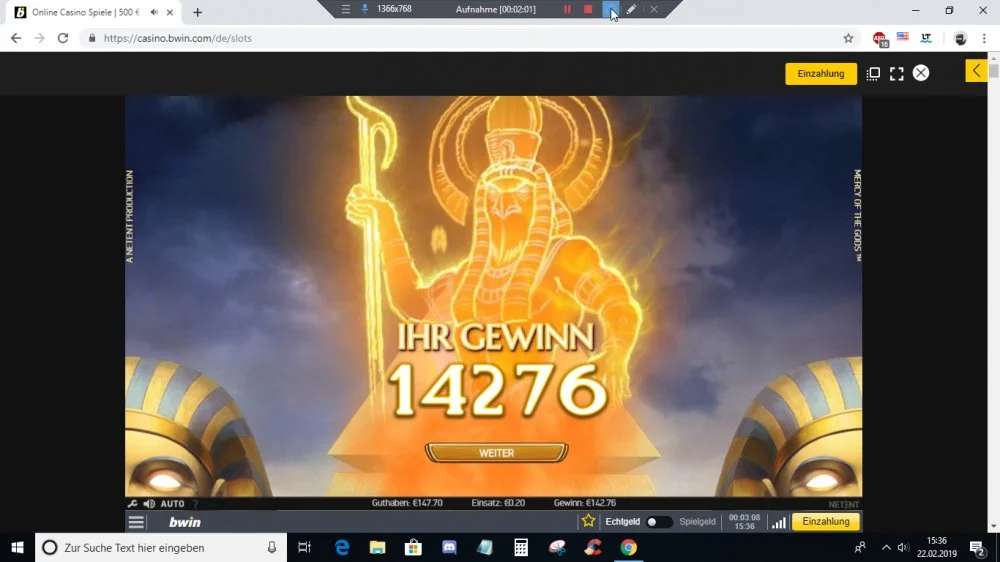Open the paint palette app in taskbar
1000x562 pixels.
pyautogui.click(x=557, y=547)
